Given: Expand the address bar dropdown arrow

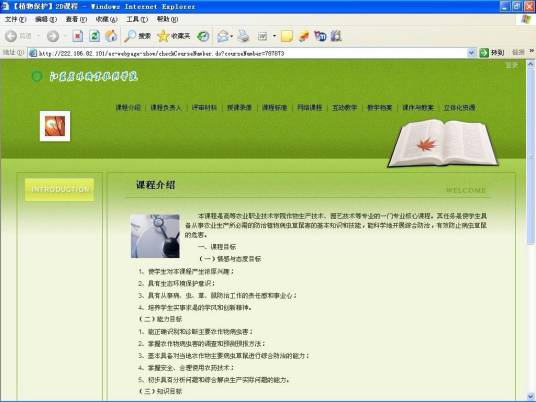Looking at the screenshot, I should pos(471,53).
